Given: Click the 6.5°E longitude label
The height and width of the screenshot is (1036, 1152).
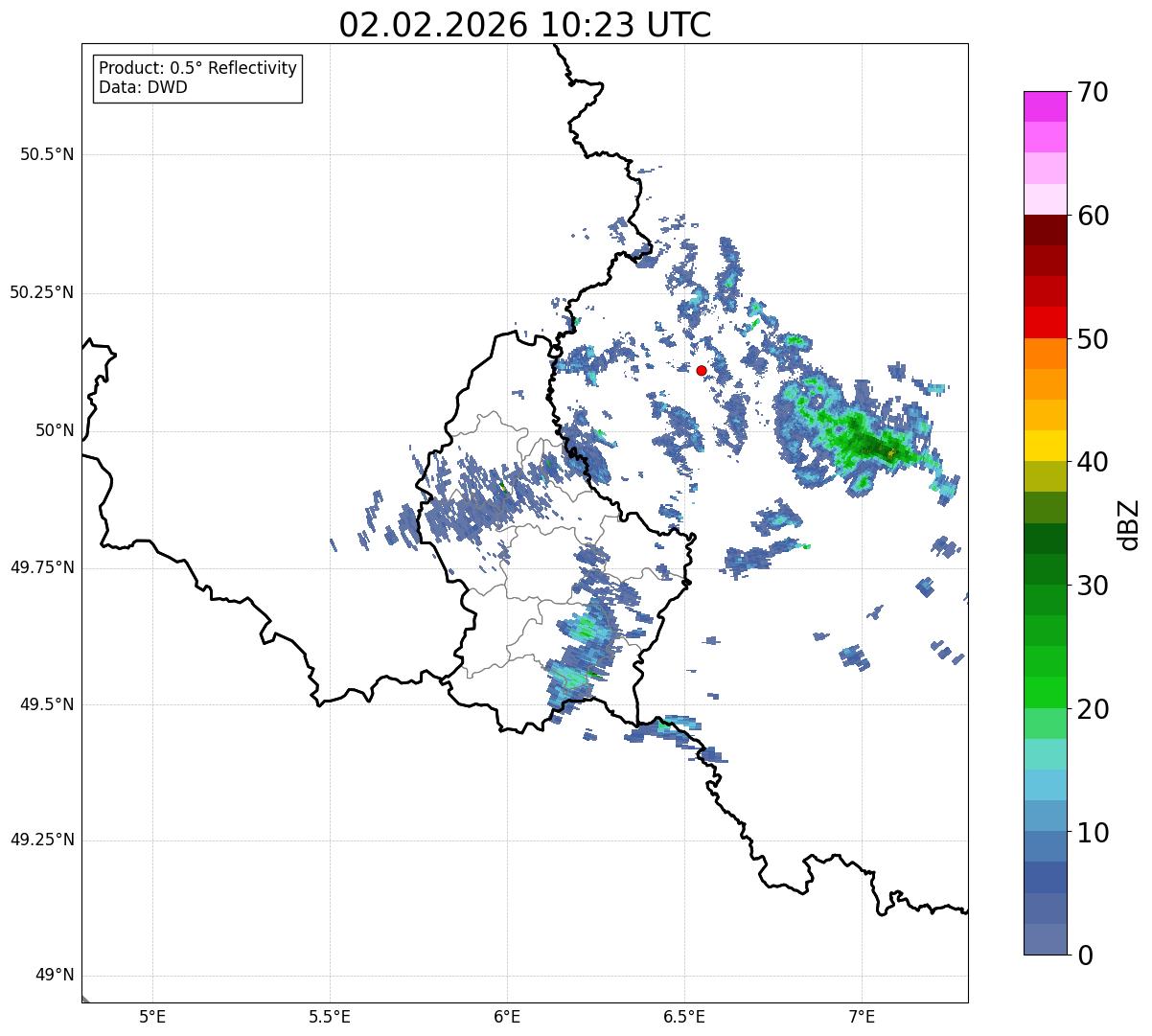Looking at the screenshot, I should pos(684,1017).
